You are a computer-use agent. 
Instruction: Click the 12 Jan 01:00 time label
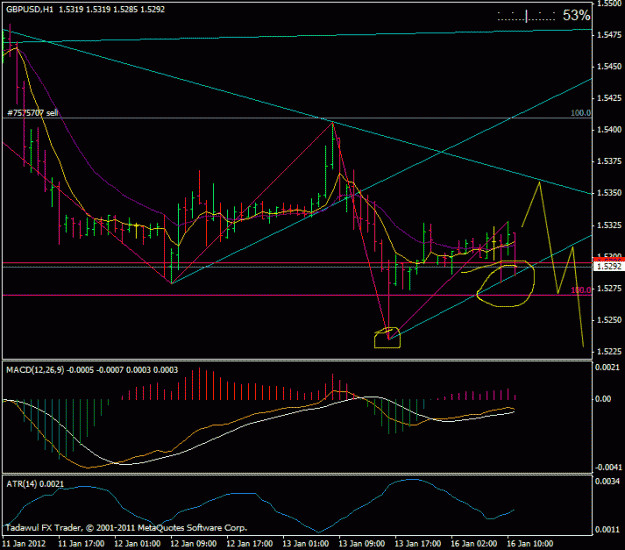pos(138,544)
